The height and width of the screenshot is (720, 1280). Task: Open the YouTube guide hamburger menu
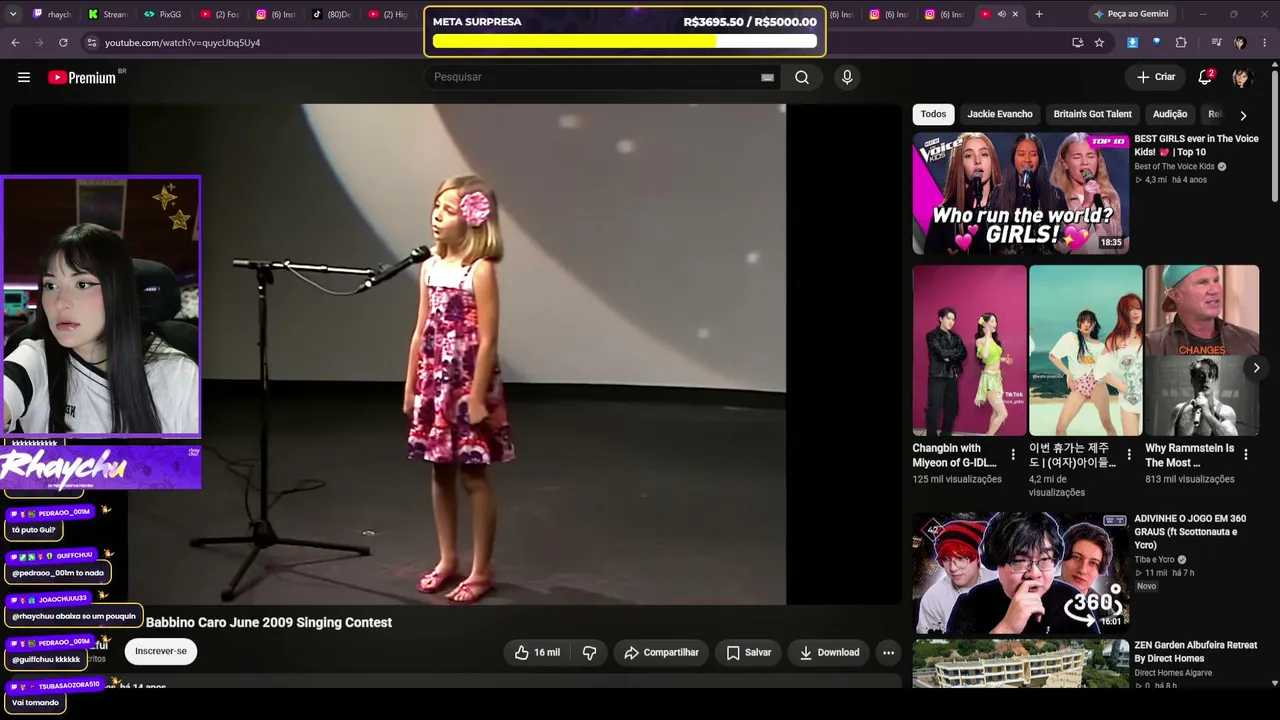click(24, 77)
